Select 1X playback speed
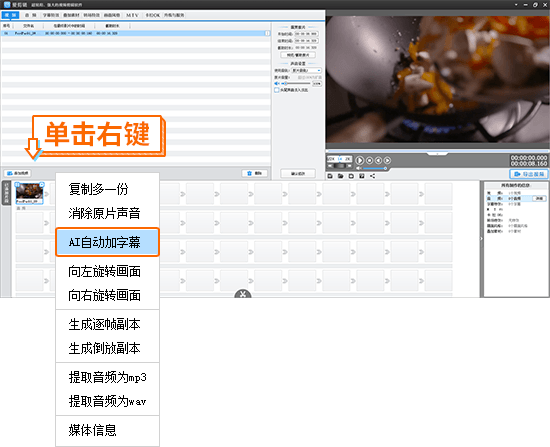 tap(339, 159)
